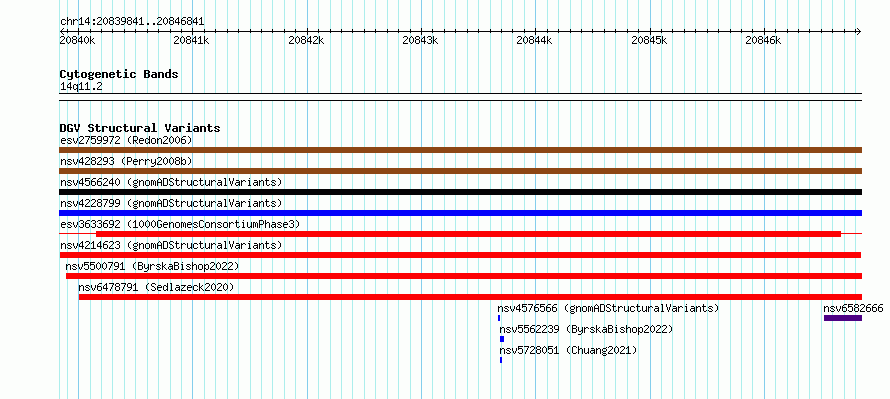The image size is (890, 399).
Task: Click the chr14:20839841..20846841 position label
Action: pos(132,22)
